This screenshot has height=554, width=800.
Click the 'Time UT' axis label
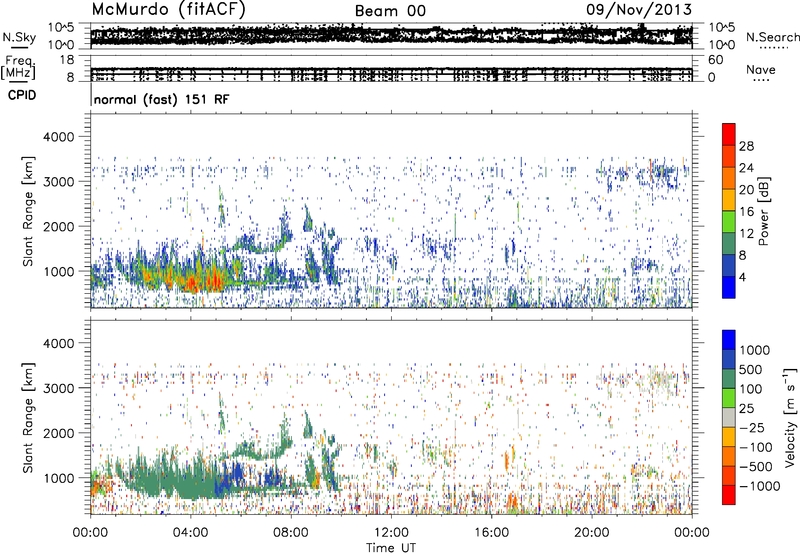(391, 548)
